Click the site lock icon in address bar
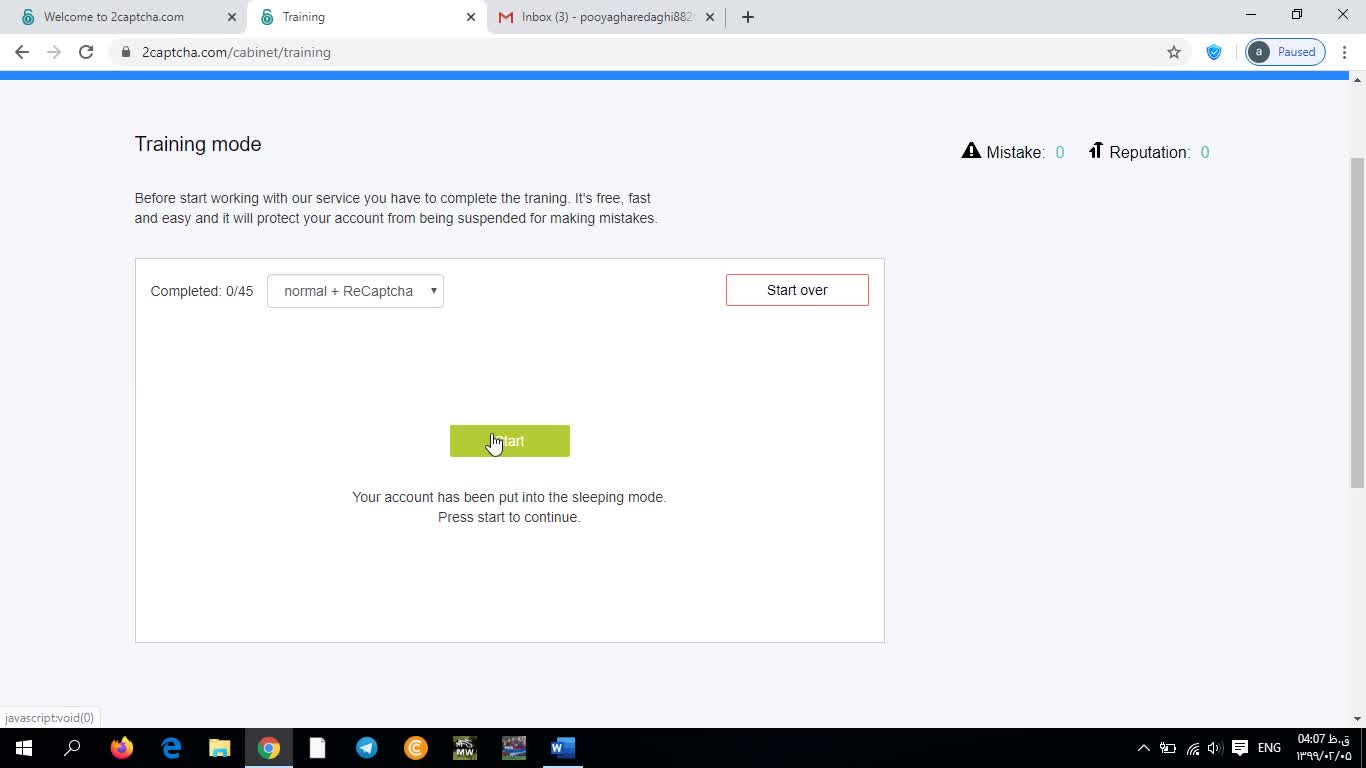This screenshot has width=1366, height=768. pos(126,52)
